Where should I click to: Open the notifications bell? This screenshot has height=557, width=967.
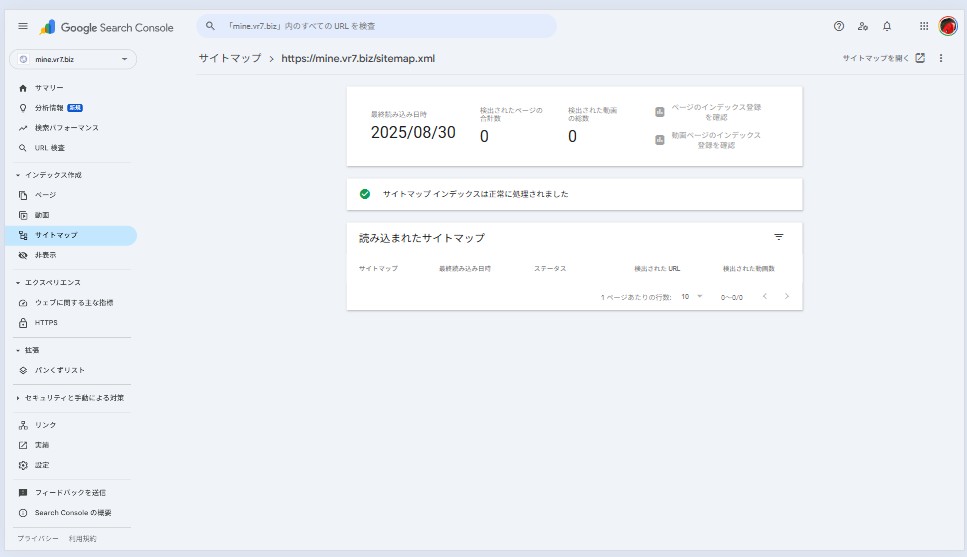[886, 26]
